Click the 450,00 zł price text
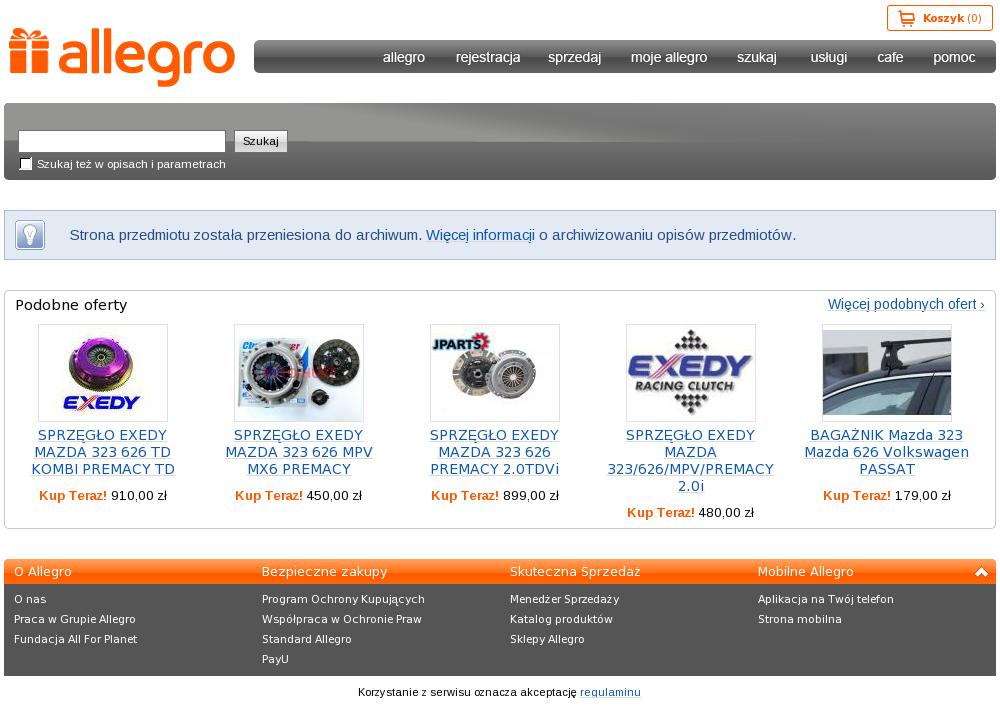 [334, 496]
